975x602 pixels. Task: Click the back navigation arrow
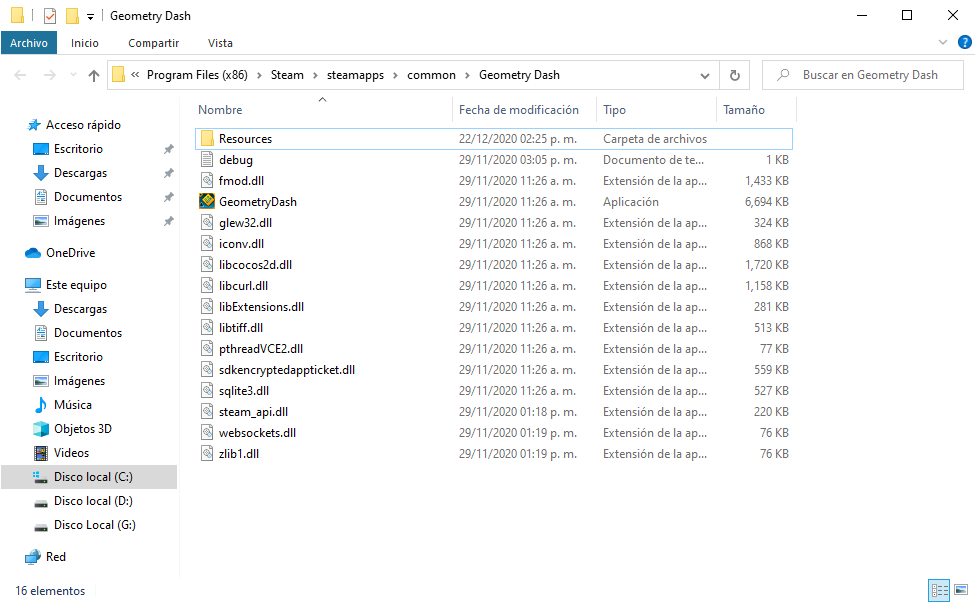(x=21, y=75)
